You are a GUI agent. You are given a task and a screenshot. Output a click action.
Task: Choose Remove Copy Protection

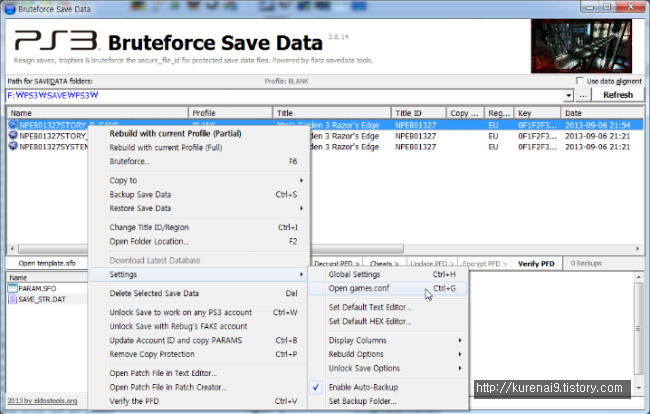coord(152,354)
